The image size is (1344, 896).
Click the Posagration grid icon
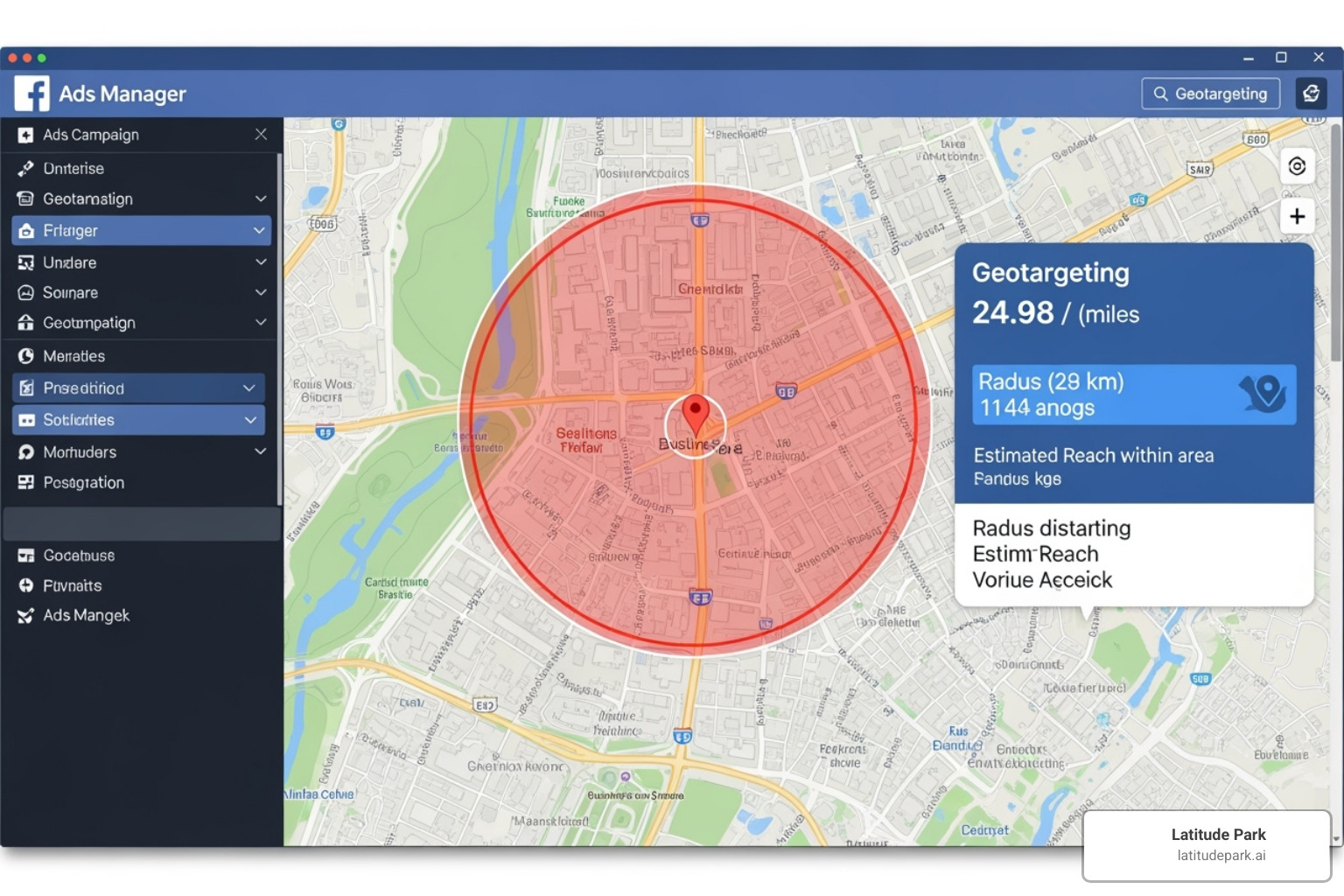pyautogui.click(x=25, y=482)
